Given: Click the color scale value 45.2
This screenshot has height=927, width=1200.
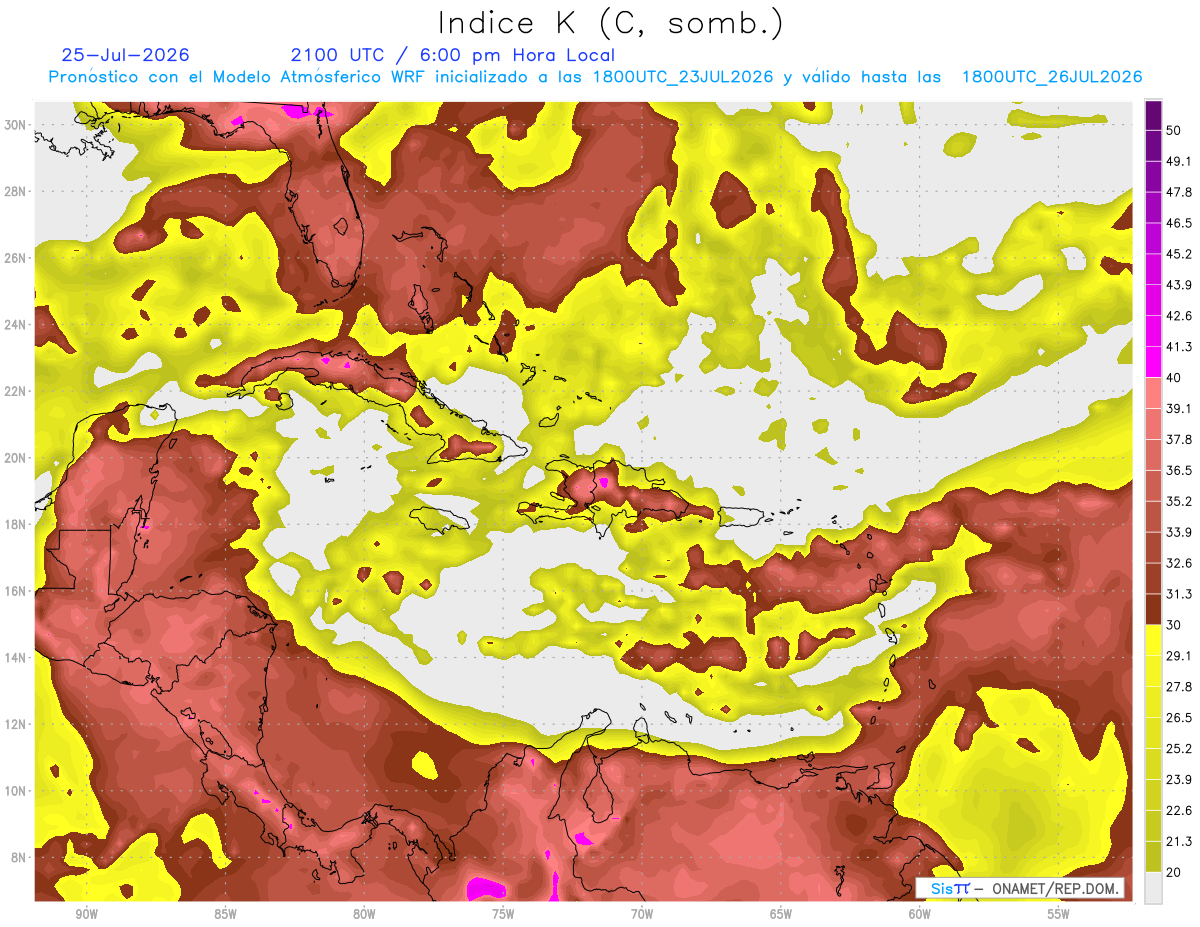Looking at the screenshot, I should pyautogui.click(x=1179, y=254).
